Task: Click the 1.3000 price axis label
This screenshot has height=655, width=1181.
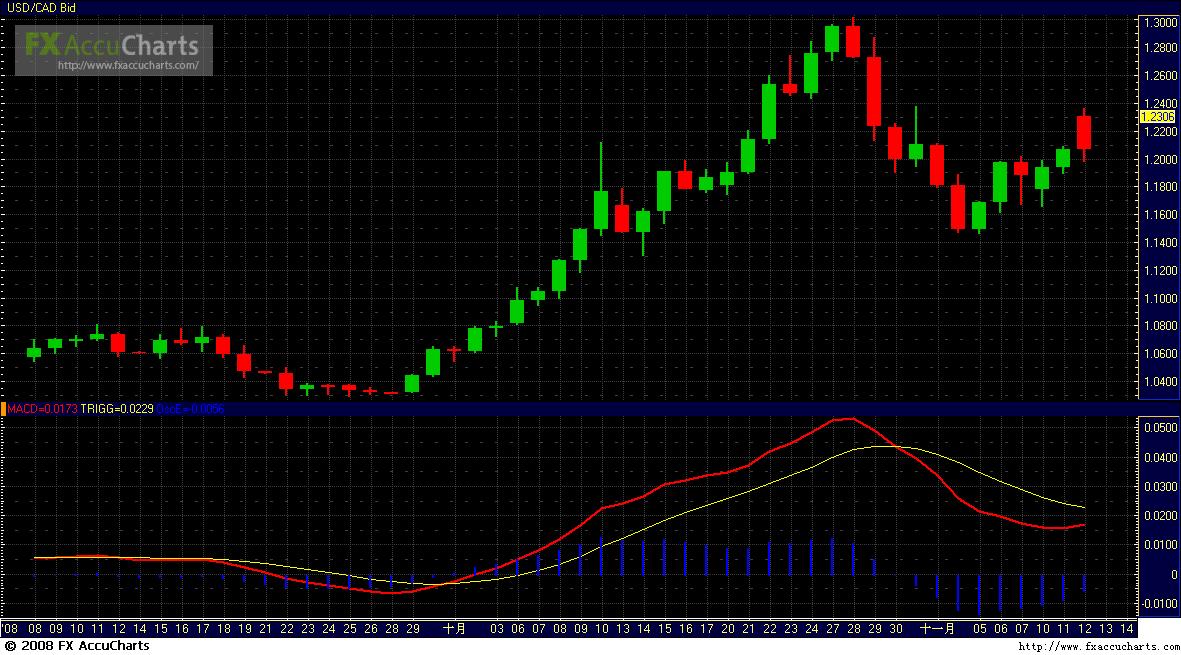Action: coord(1160,23)
